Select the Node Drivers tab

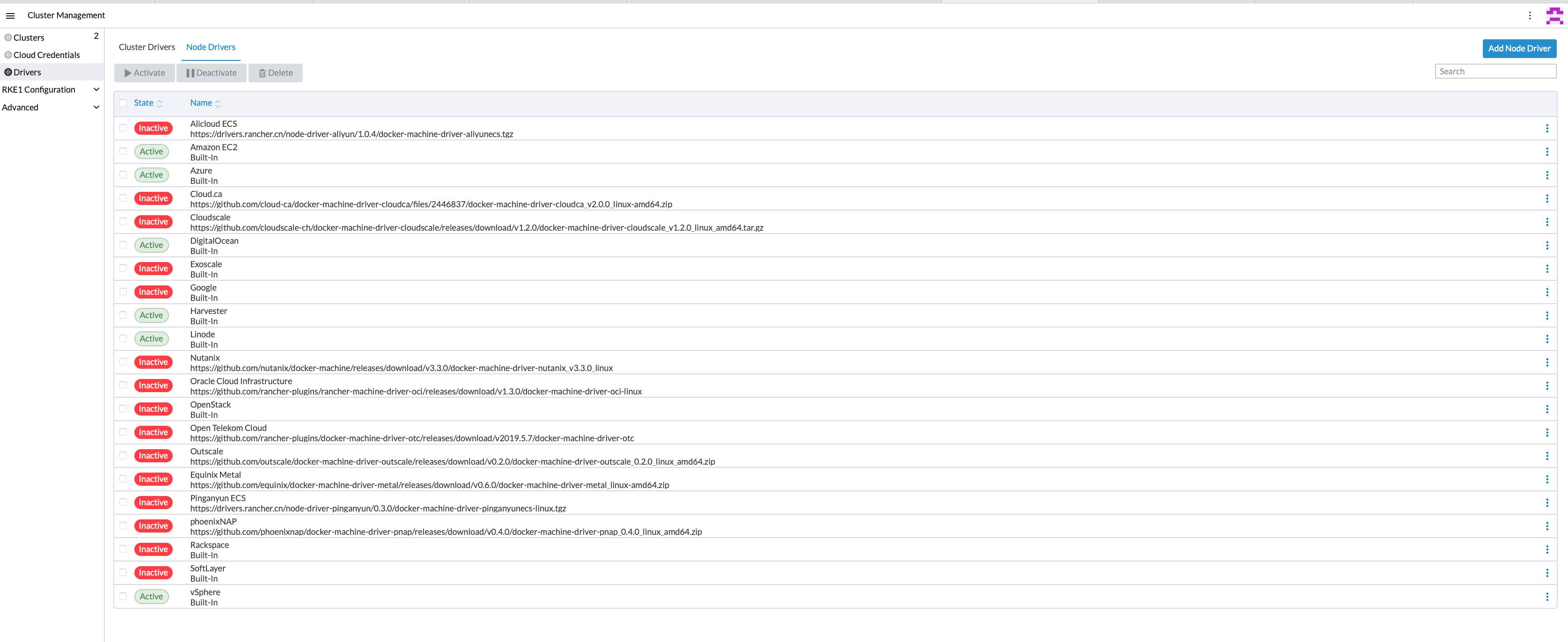(x=211, y=47)
